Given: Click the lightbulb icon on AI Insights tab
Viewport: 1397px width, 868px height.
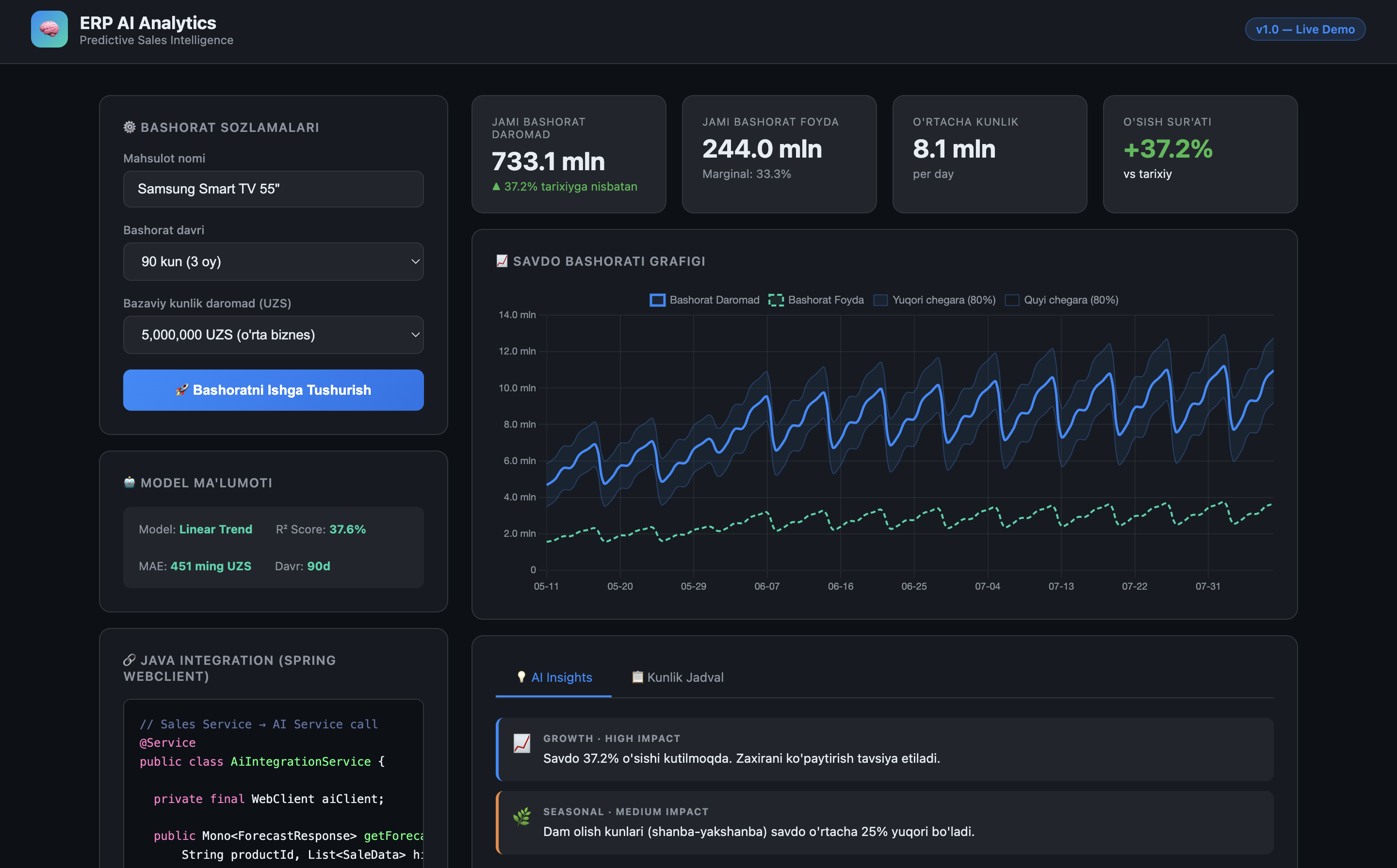Looking at the screenshot, I should coord(521,677).
